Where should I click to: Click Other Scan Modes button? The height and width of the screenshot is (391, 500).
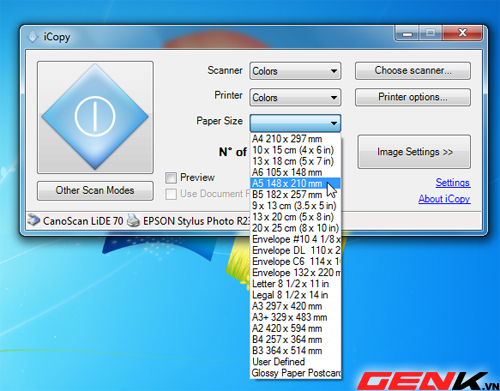95,191
